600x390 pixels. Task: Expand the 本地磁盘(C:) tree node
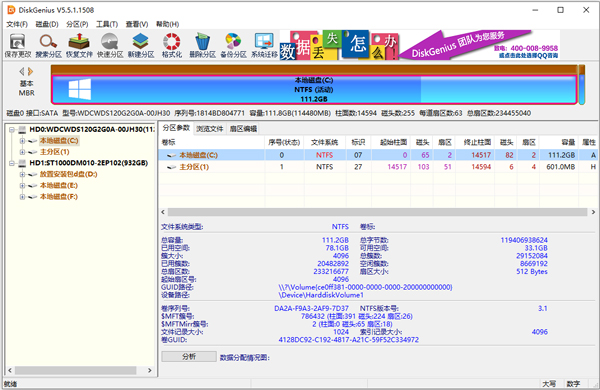click(22, 141)
